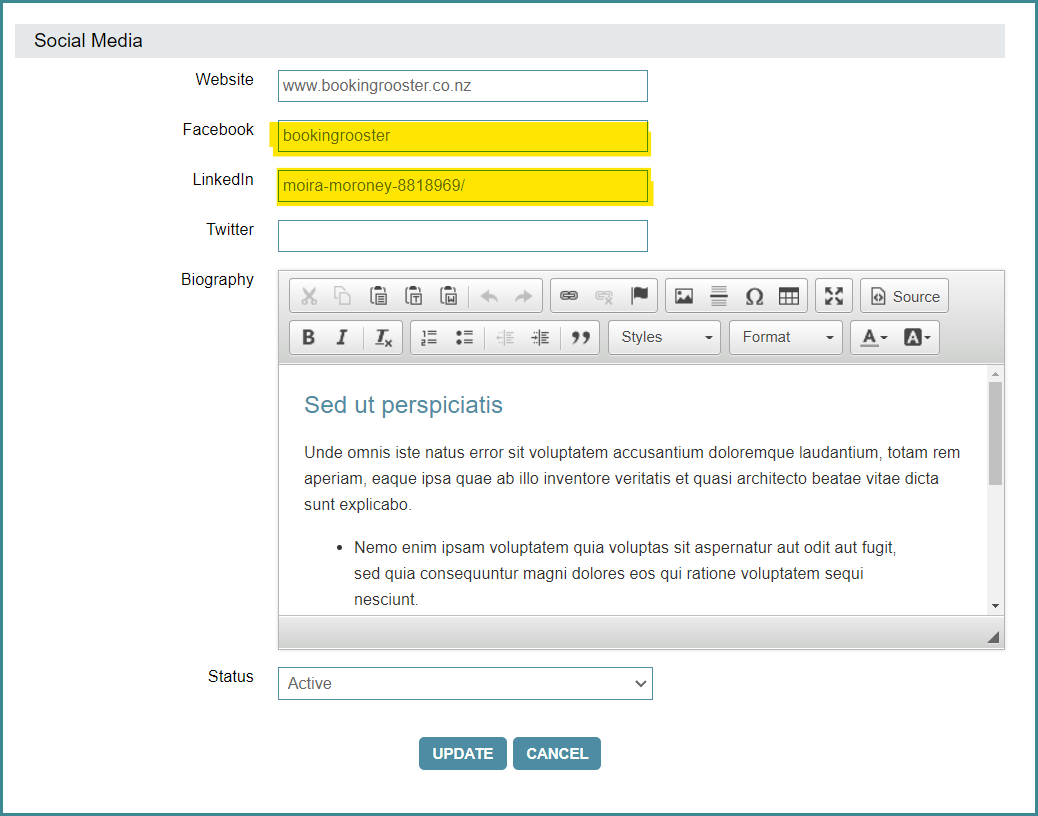Click the Anchor flag icon

click(x=639, y=296)
